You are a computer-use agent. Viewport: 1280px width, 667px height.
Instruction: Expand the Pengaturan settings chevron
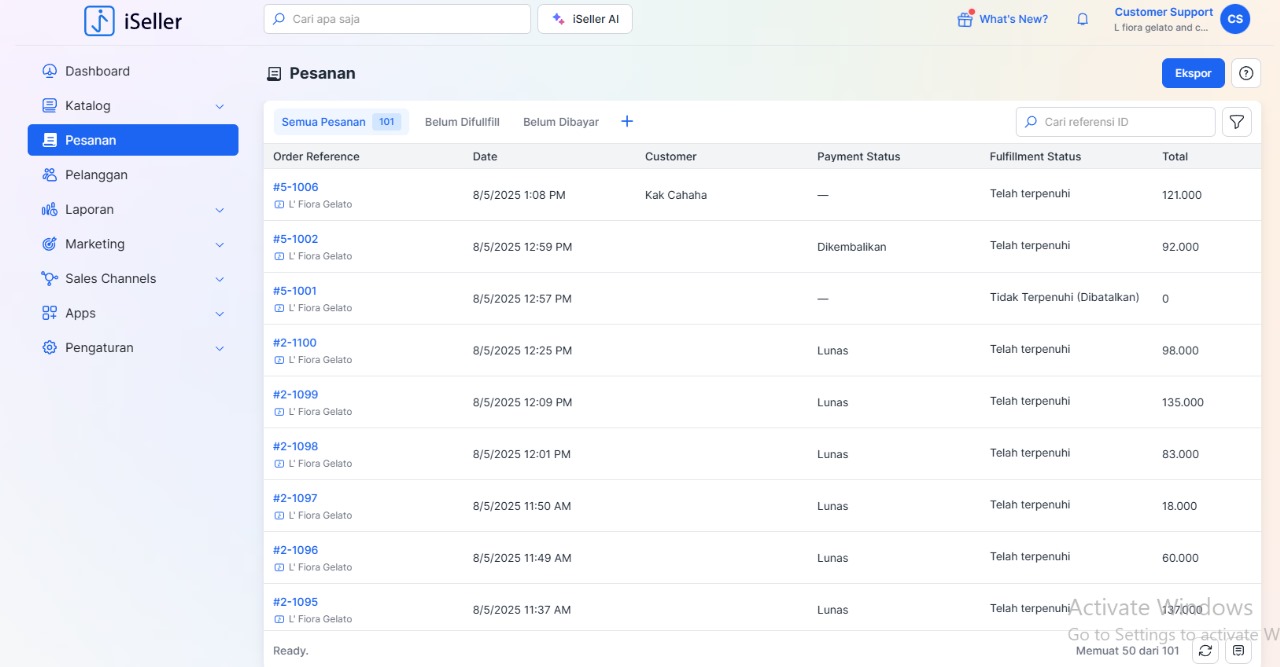(220, 348)
